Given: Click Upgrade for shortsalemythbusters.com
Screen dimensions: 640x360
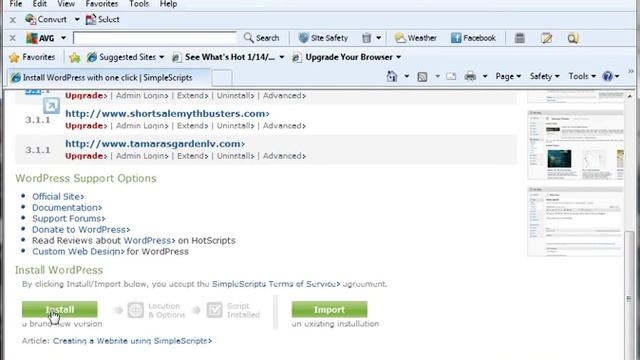Looking at the screenshot, I should pos(86,126).
